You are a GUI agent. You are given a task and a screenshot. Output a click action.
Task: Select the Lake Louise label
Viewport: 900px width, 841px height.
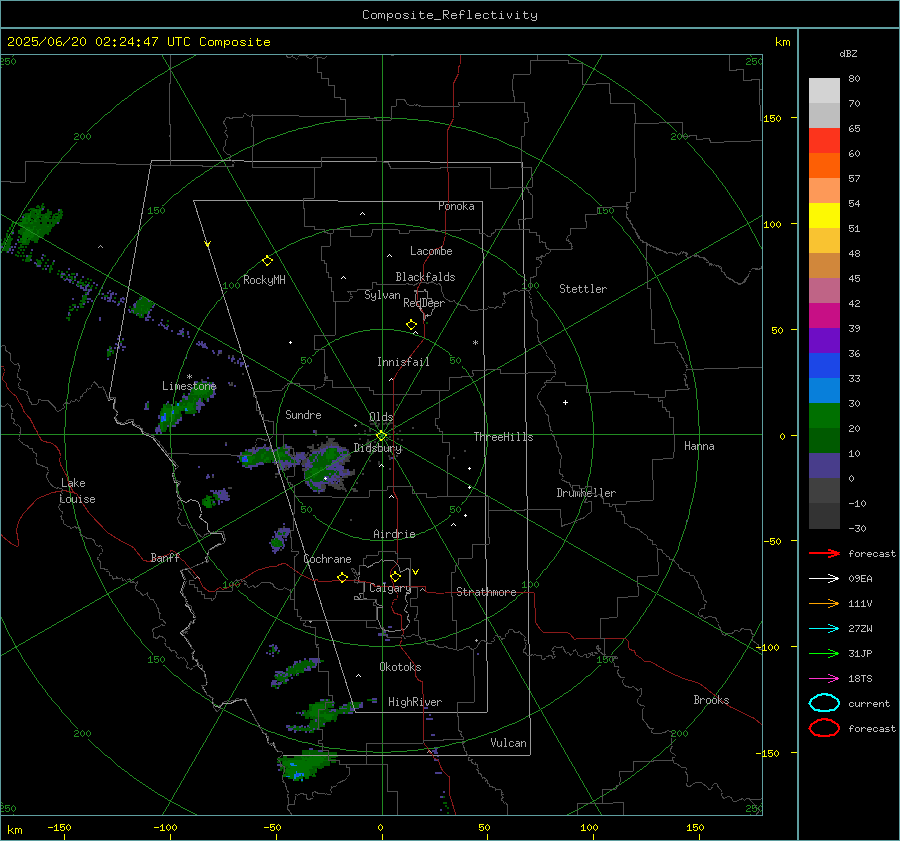coord(77,491)
